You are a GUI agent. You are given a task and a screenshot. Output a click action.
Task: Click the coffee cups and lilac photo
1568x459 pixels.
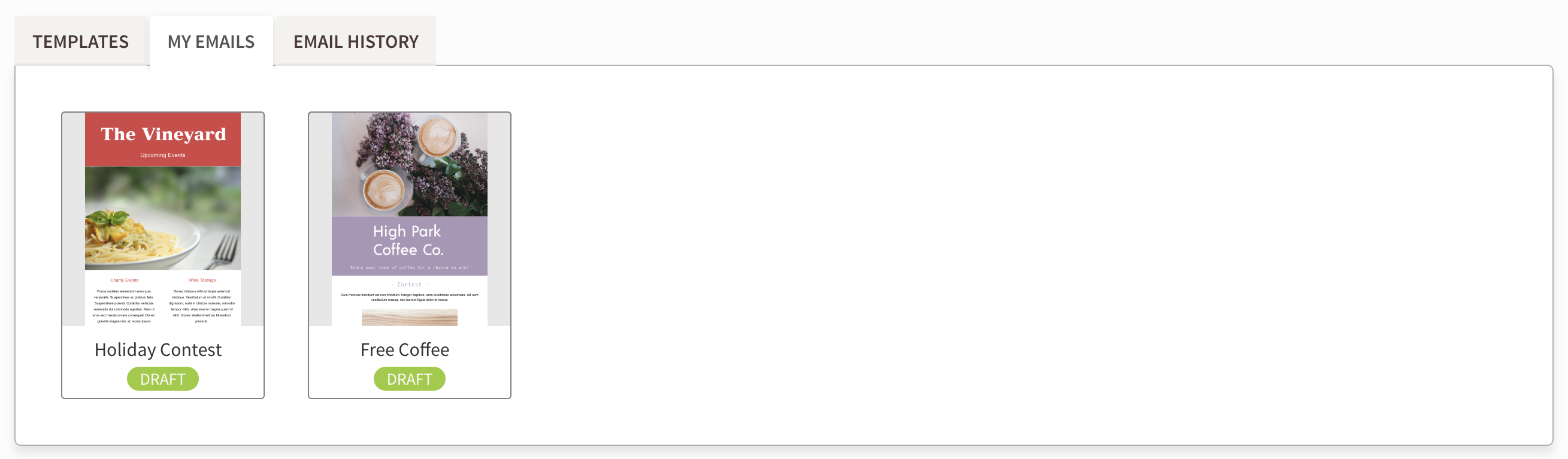[409, 164]
